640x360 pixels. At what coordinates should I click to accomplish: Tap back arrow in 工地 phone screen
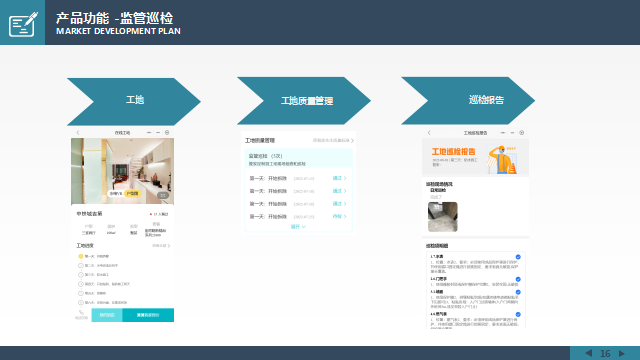click(x=78, y=133)
